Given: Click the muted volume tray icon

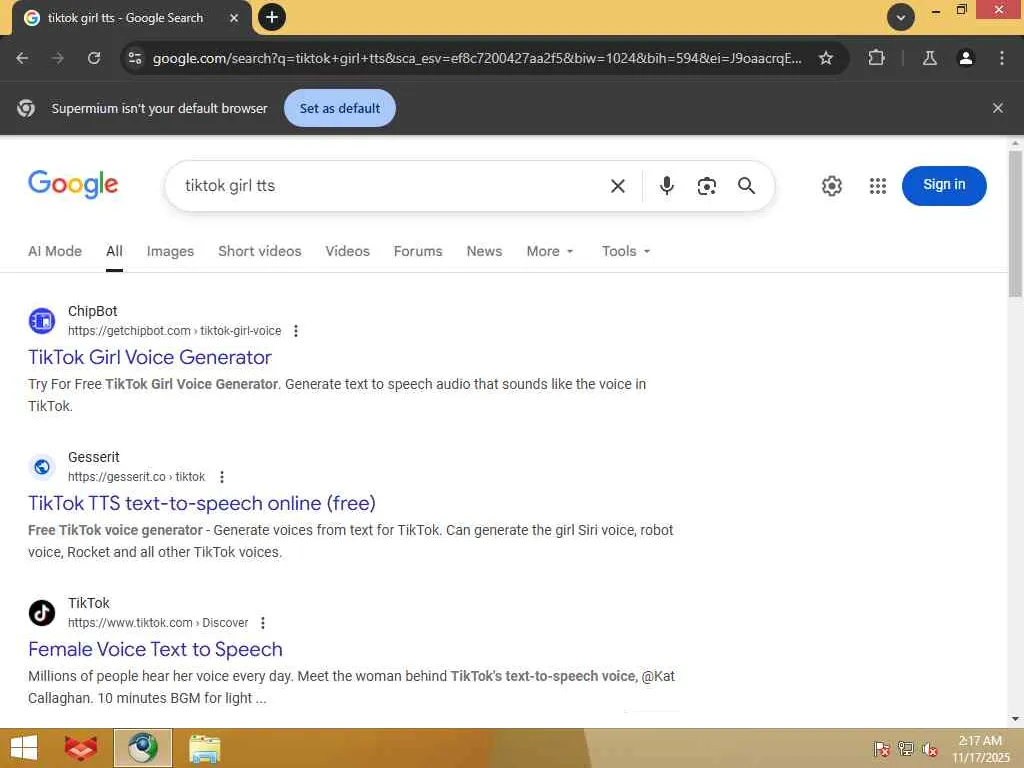Looking at the screenshot, I should [929, 749].
